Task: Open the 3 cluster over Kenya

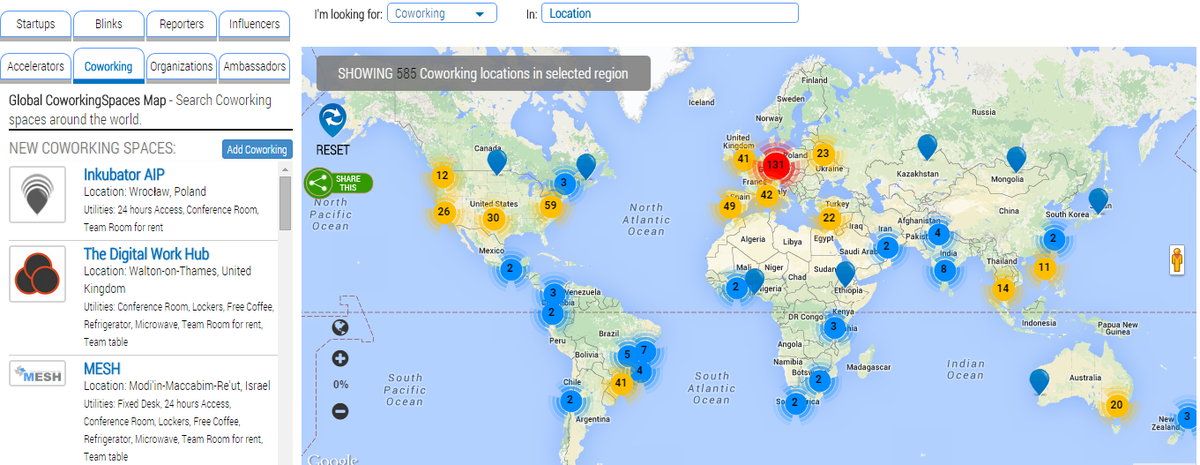Action: pyautogui.click(x=833, y=326)
